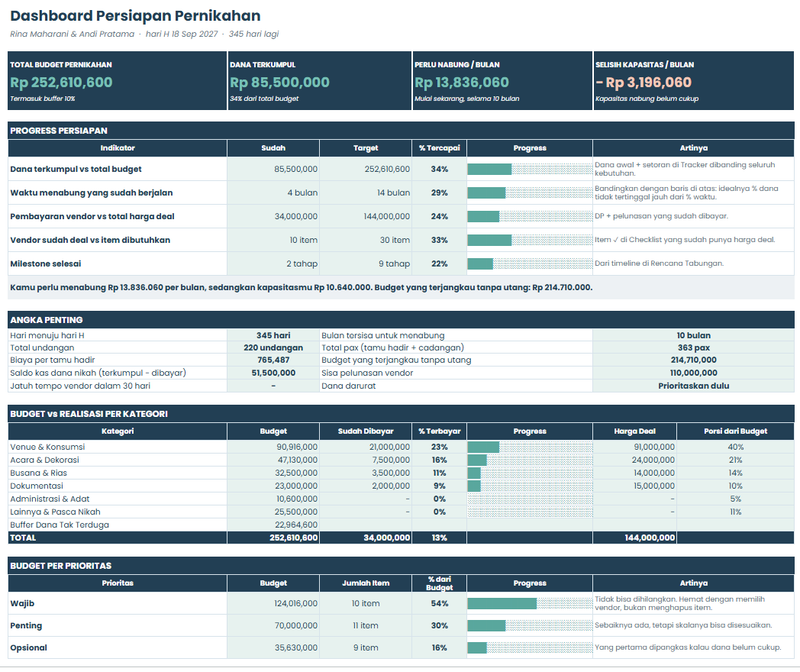Select the Total Budget Pernikahan value card
The image size is (800, 672).
117,81
